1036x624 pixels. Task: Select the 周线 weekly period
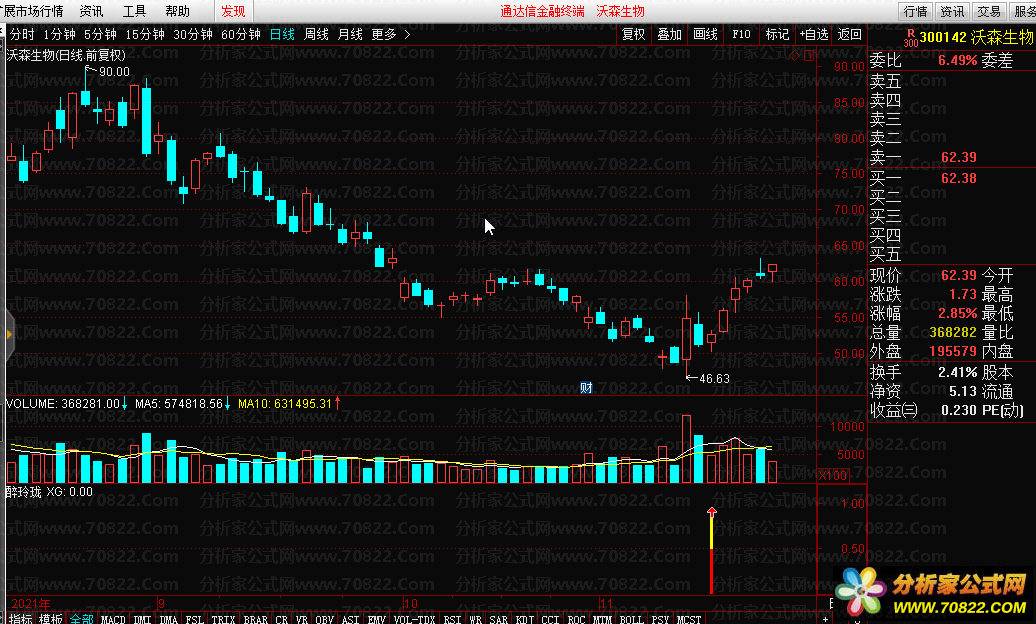click(316, 34)
